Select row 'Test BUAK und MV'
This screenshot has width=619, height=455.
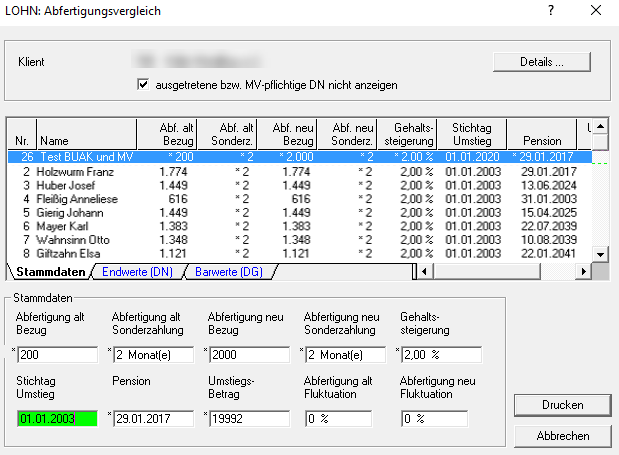[x=300, y=157]
